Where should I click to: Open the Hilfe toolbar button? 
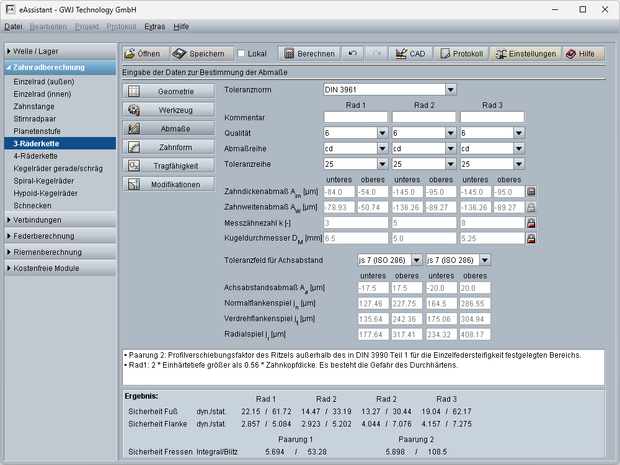click(585, 53)
